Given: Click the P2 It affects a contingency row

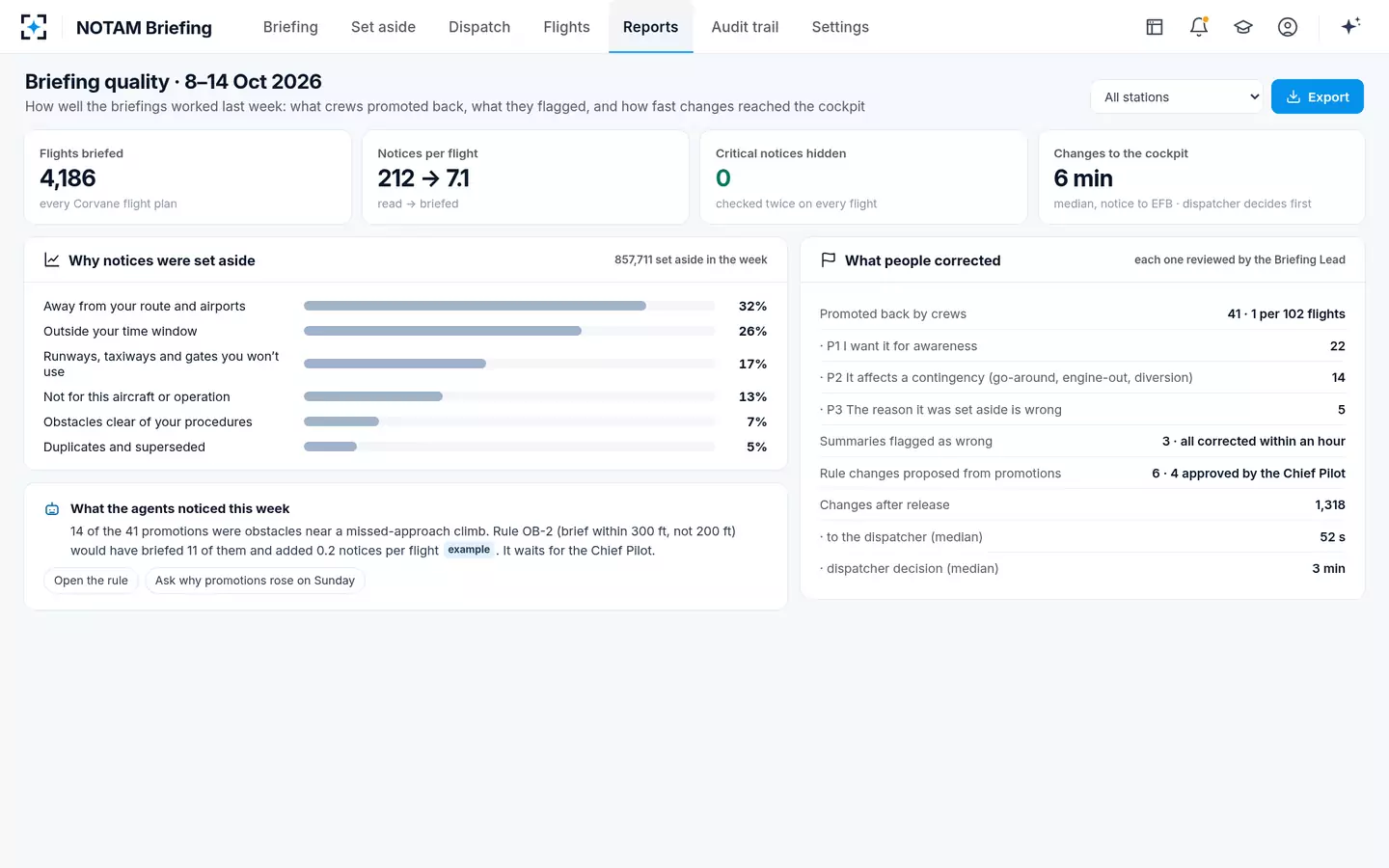Looking at the screenshot, I should pyautogui.click(x=1082, y=377).
